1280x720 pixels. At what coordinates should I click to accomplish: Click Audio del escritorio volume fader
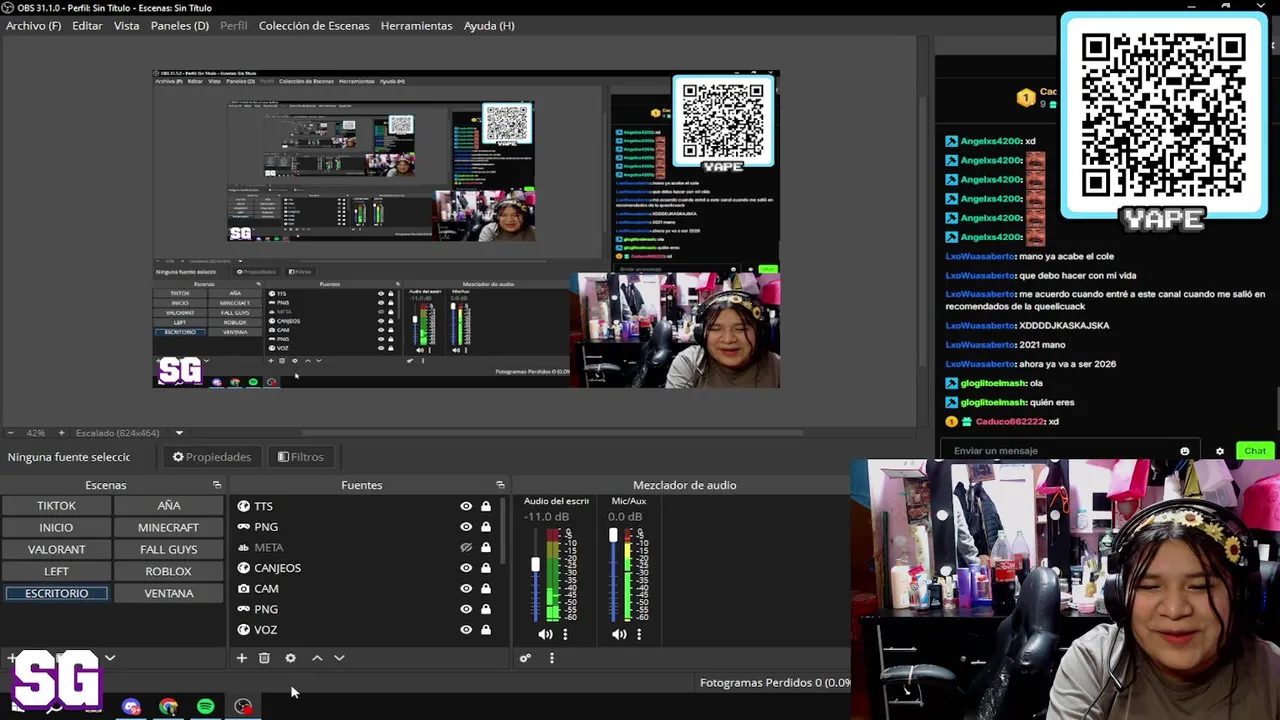click(535, 565)
